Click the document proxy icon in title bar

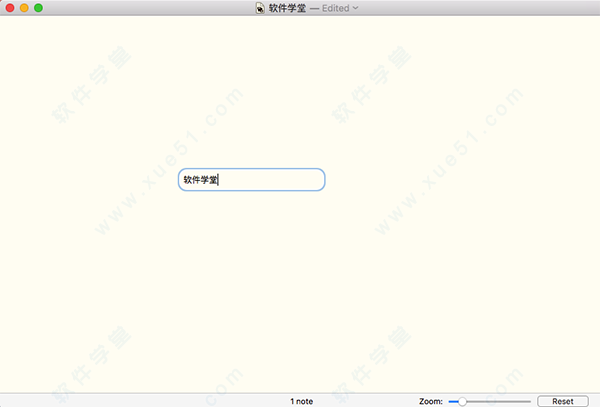click(x=260, y=8)
